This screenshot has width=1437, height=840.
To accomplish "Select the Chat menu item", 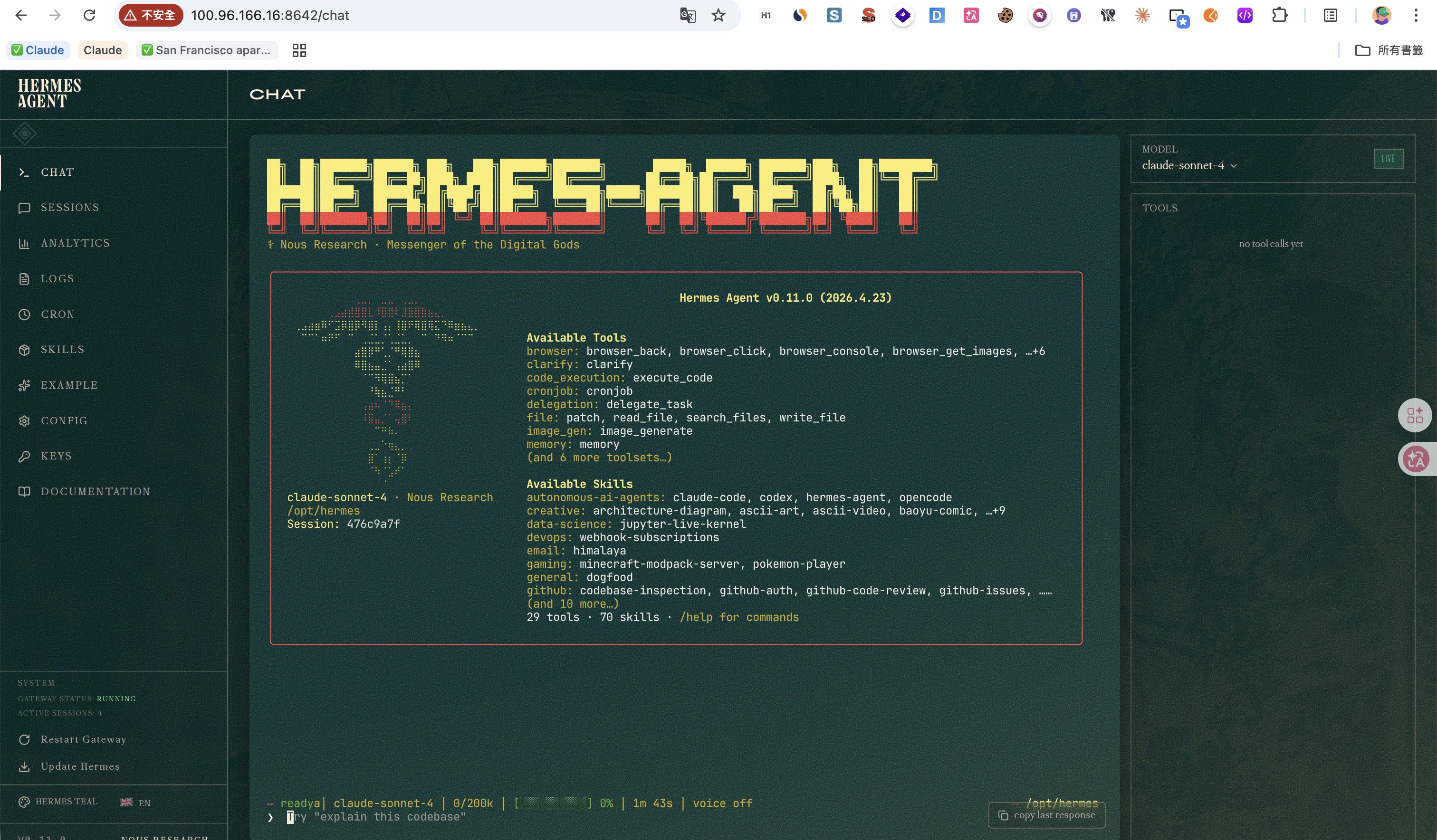I will pos(57,172).
